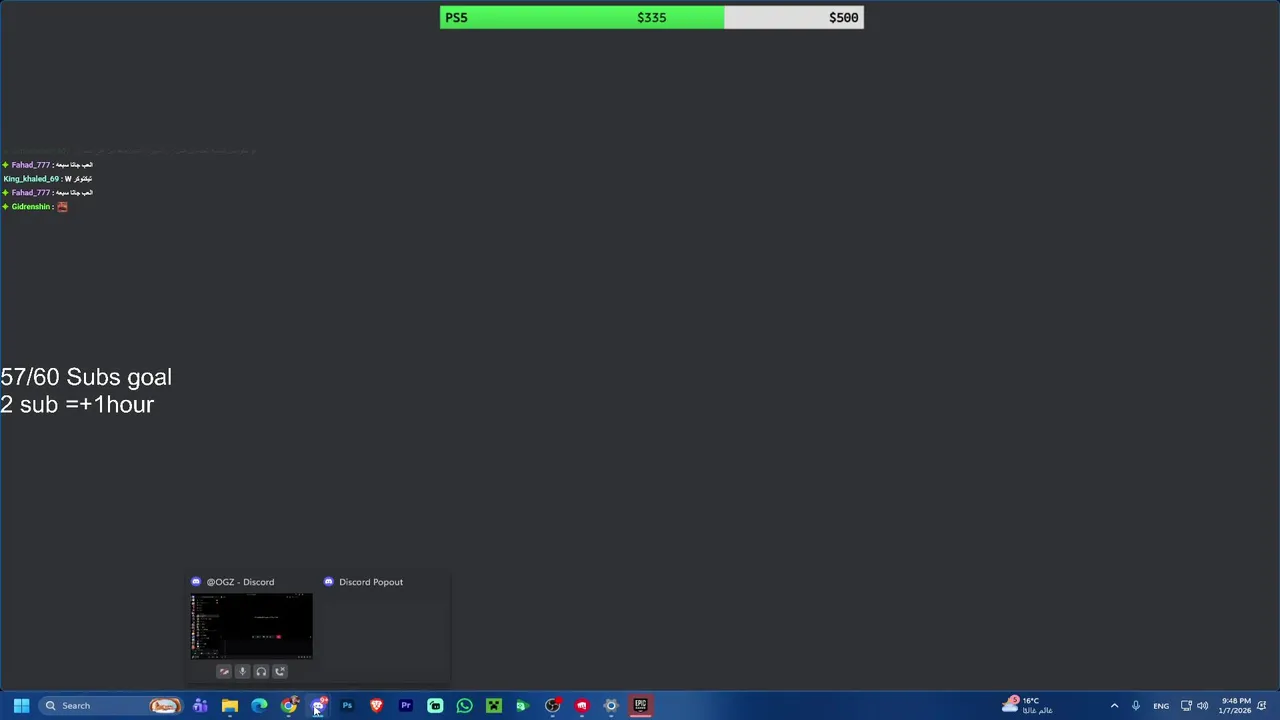This screenshot has height=720, width=1280.
Task: Open the green camera app on the taskbar
Action: point(522,706)
